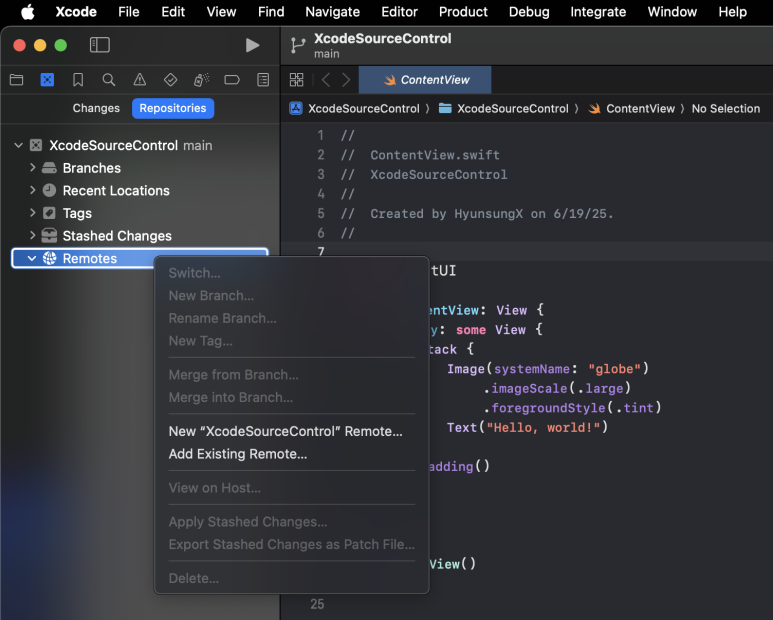This screenshot has width=773, height=620.
Task: Click the Stashed Changes tray icon
Action: coord(49,236)
